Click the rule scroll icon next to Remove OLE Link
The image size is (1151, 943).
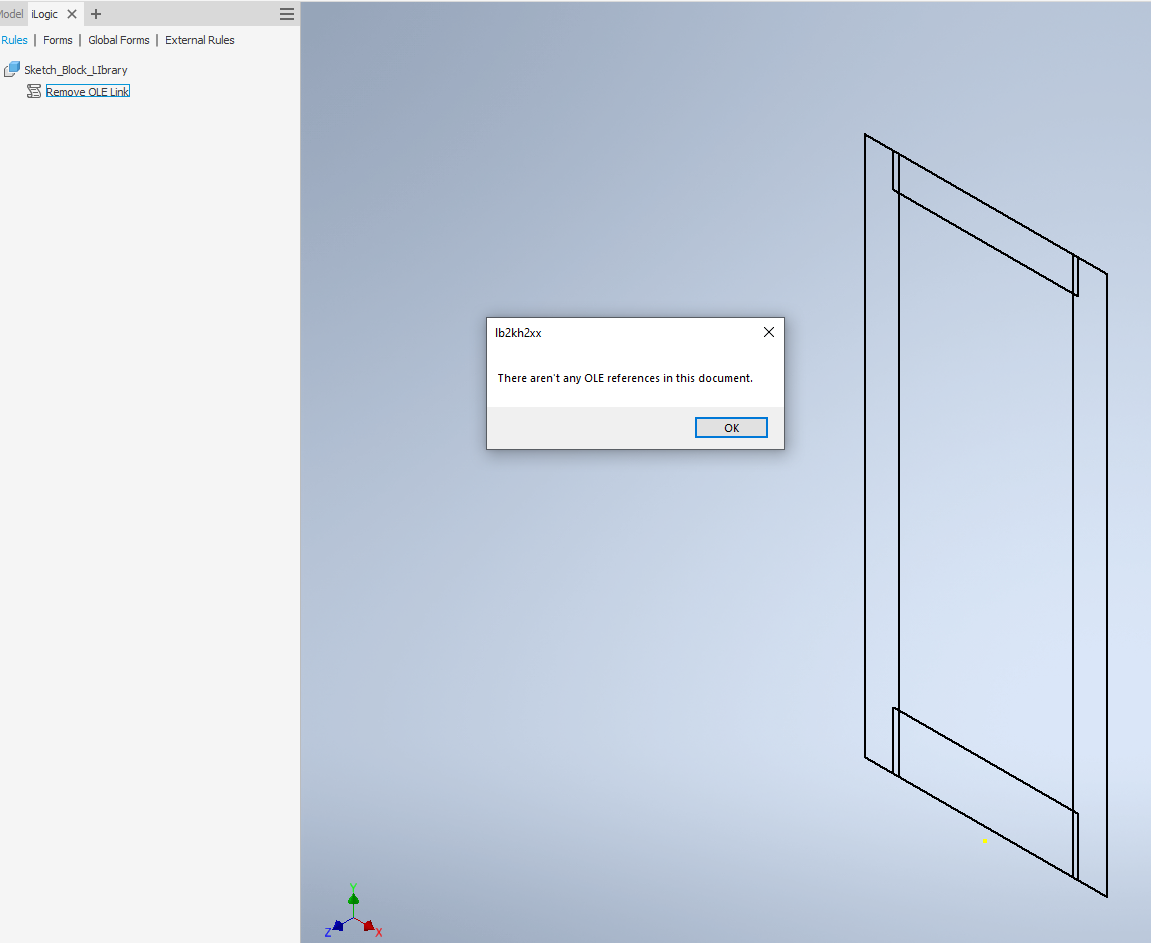[x=33, y=91]
